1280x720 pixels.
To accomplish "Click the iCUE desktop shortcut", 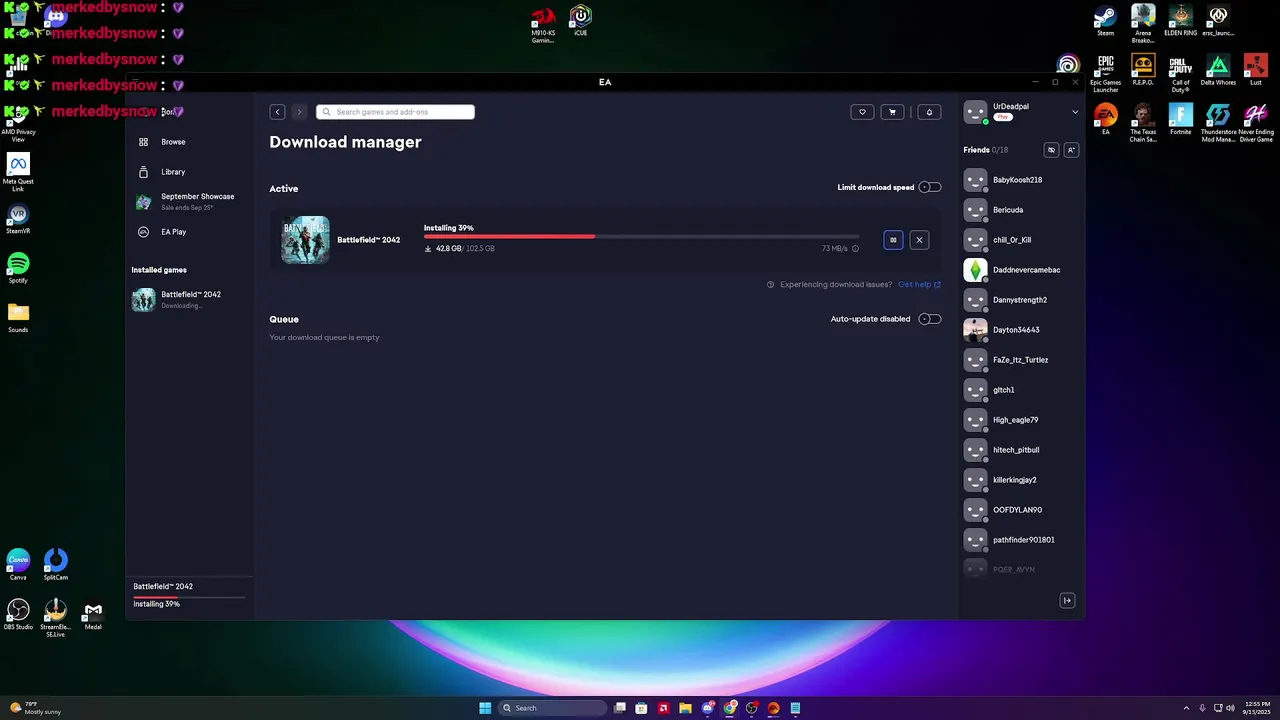I will (580, 21).
